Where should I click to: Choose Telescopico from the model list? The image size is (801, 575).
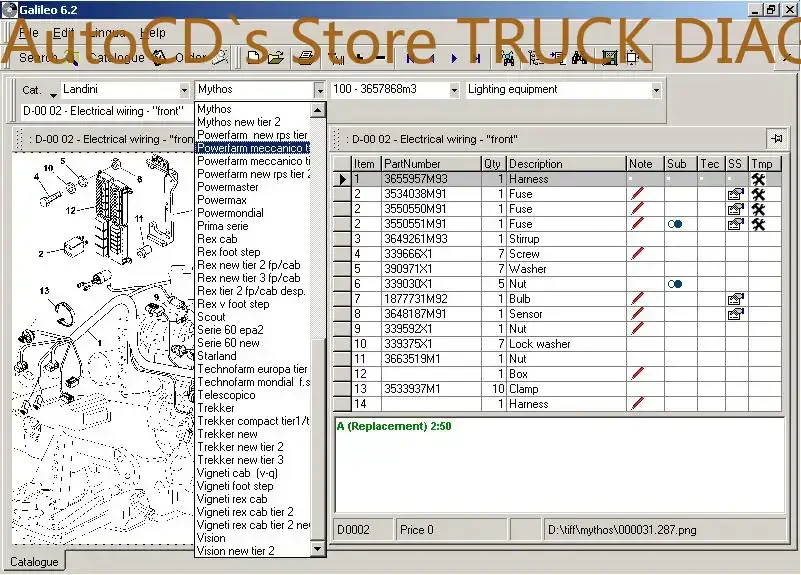tap(226, 395)
